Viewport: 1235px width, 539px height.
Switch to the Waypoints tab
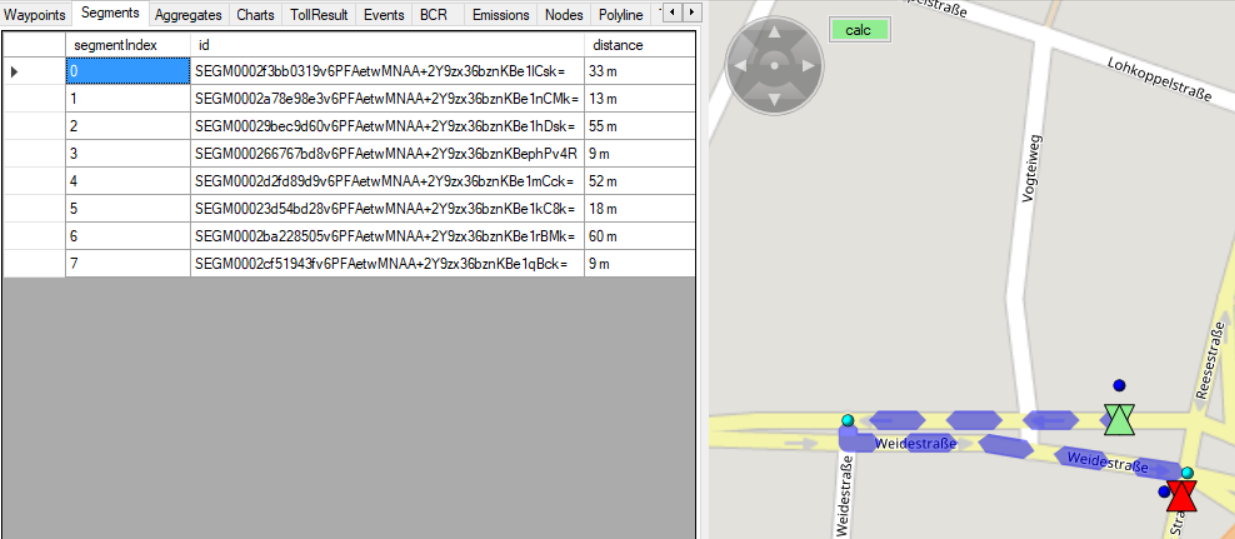click(x=35, y=15)
